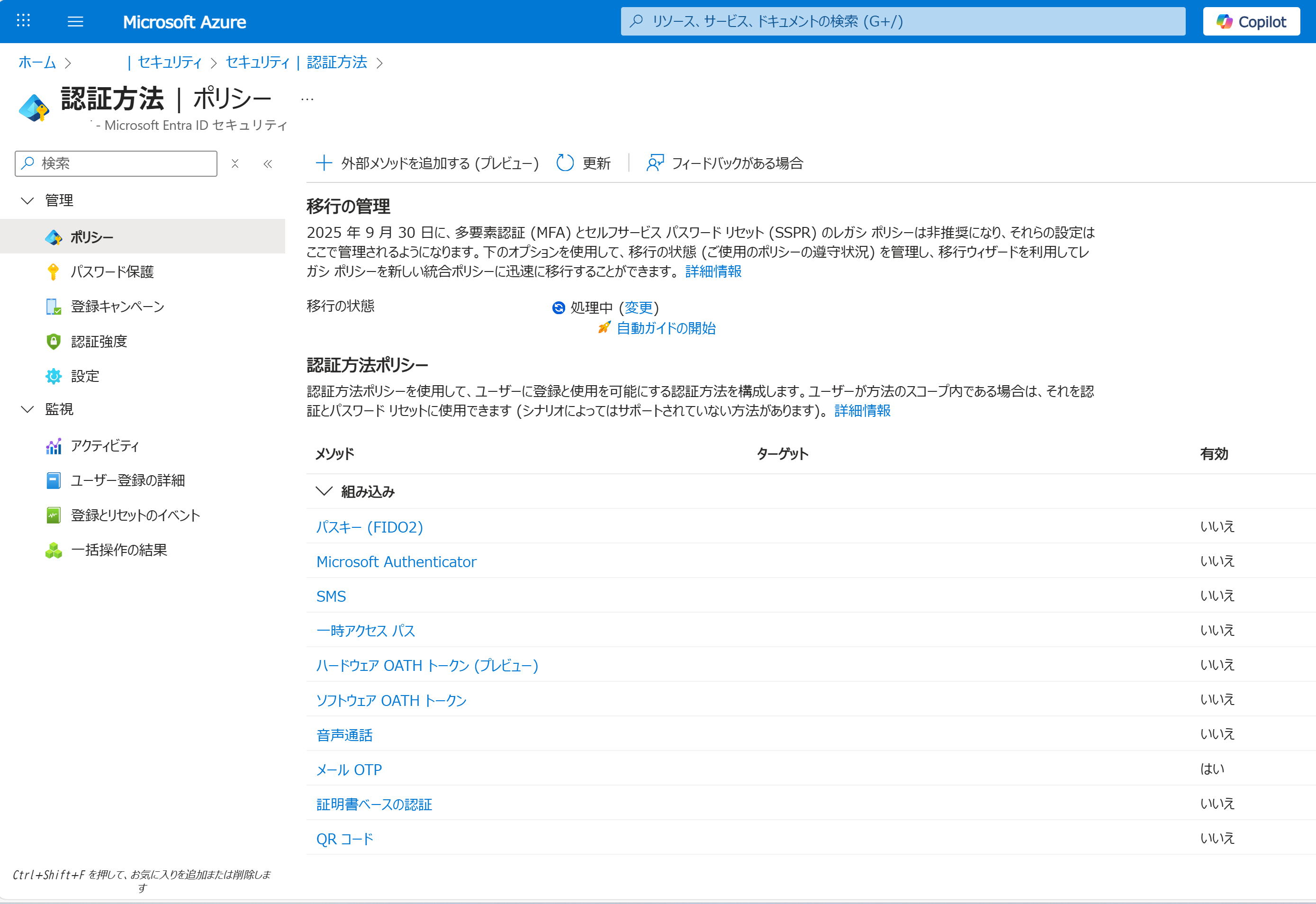Open アクティビティ under monitoring

[x=104, y=446]
